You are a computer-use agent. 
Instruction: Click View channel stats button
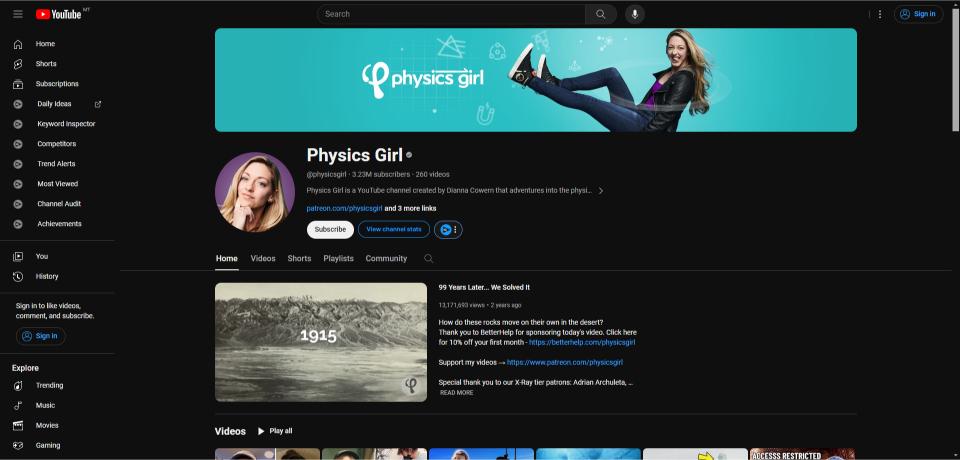pyautogui.click(x=394, y=230)
